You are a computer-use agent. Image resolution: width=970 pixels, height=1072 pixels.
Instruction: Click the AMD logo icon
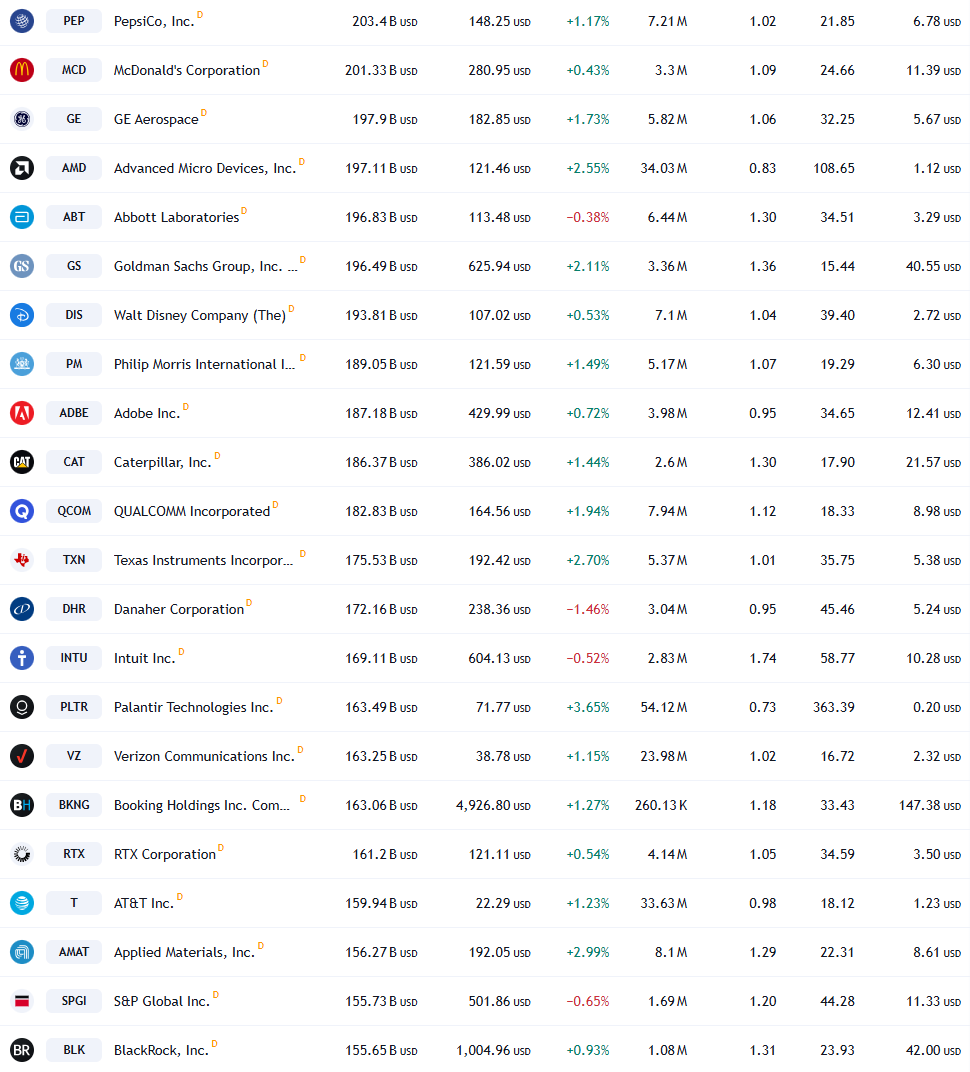click(22, 168)
